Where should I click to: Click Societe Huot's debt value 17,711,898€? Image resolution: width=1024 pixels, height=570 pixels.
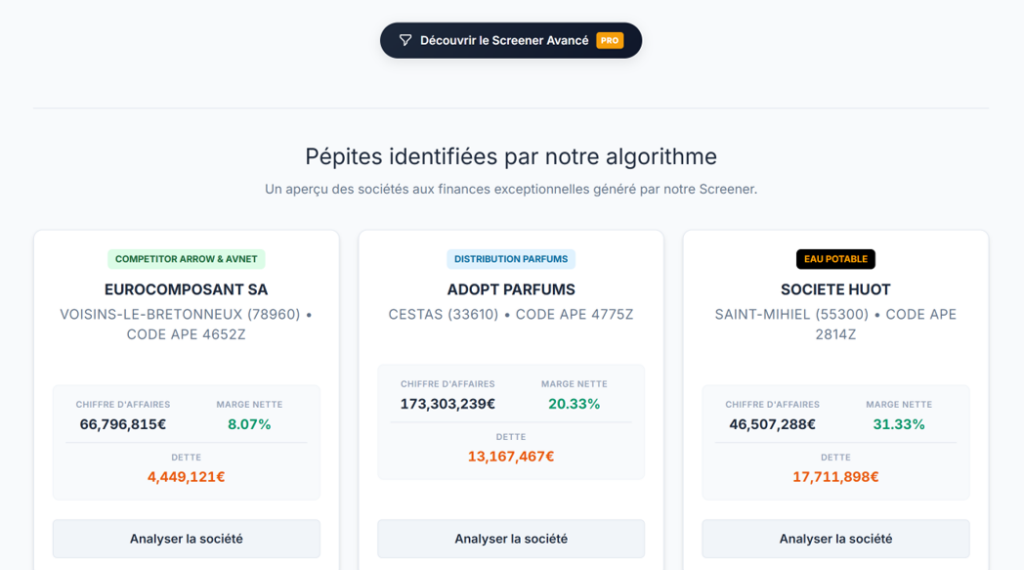coord(836,477)
